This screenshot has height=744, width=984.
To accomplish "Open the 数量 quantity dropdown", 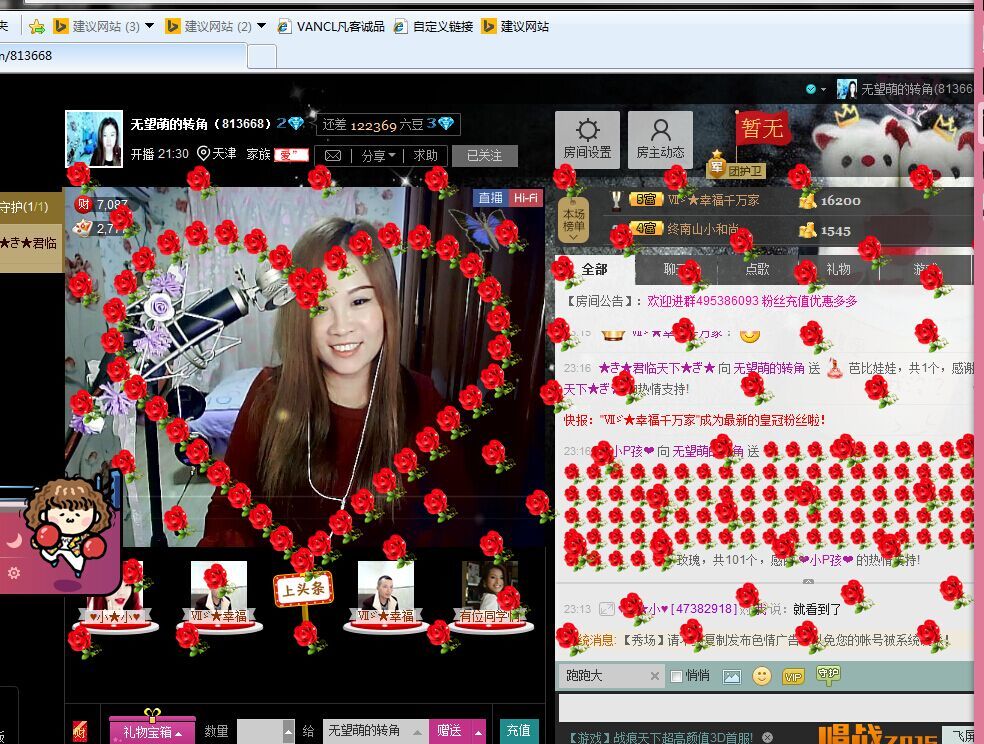I will [288, 731].
